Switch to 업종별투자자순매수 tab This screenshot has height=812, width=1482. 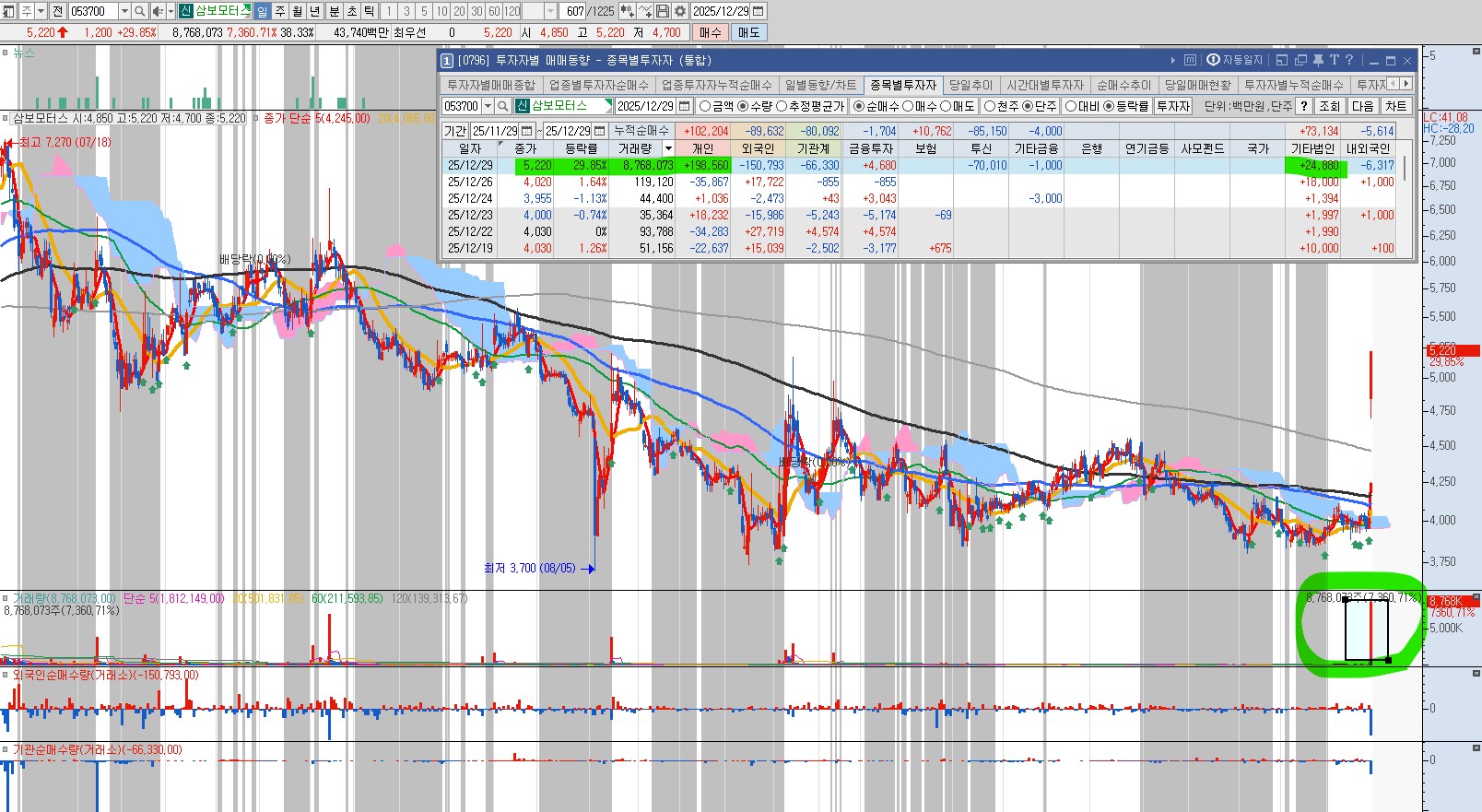click(x=599, y=85)
